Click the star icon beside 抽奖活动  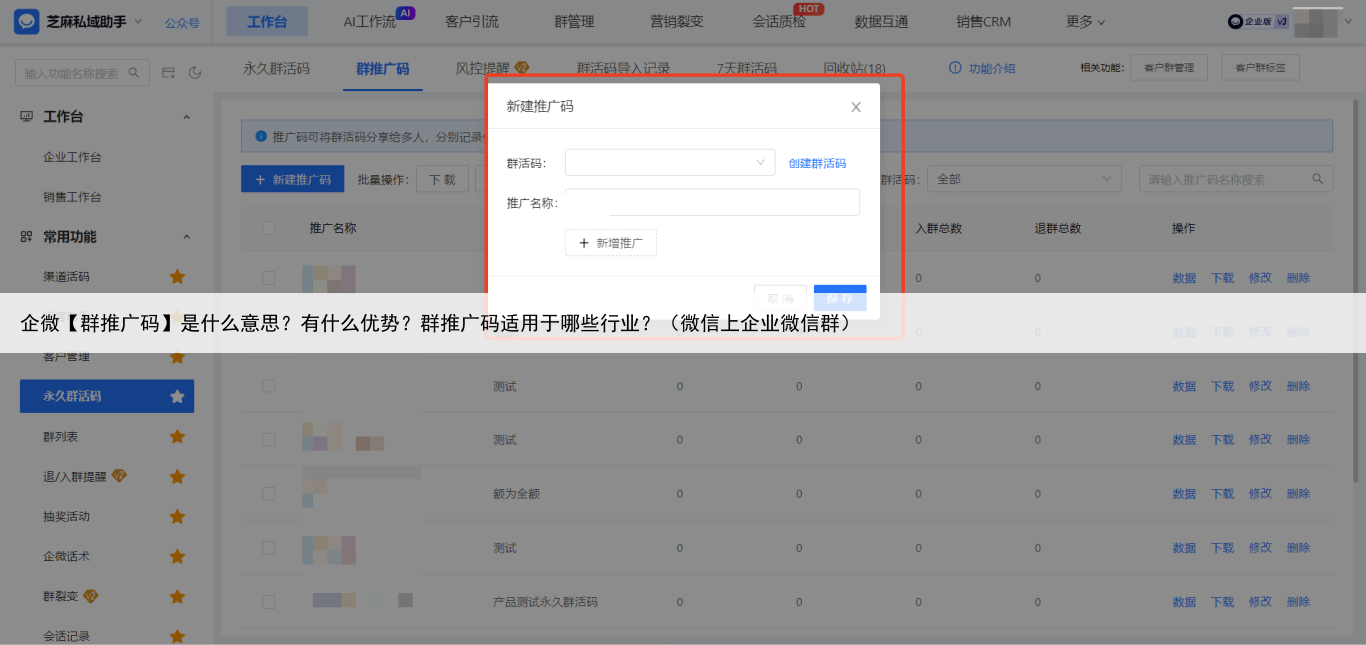pyautogui.click(x=177, y=517)
